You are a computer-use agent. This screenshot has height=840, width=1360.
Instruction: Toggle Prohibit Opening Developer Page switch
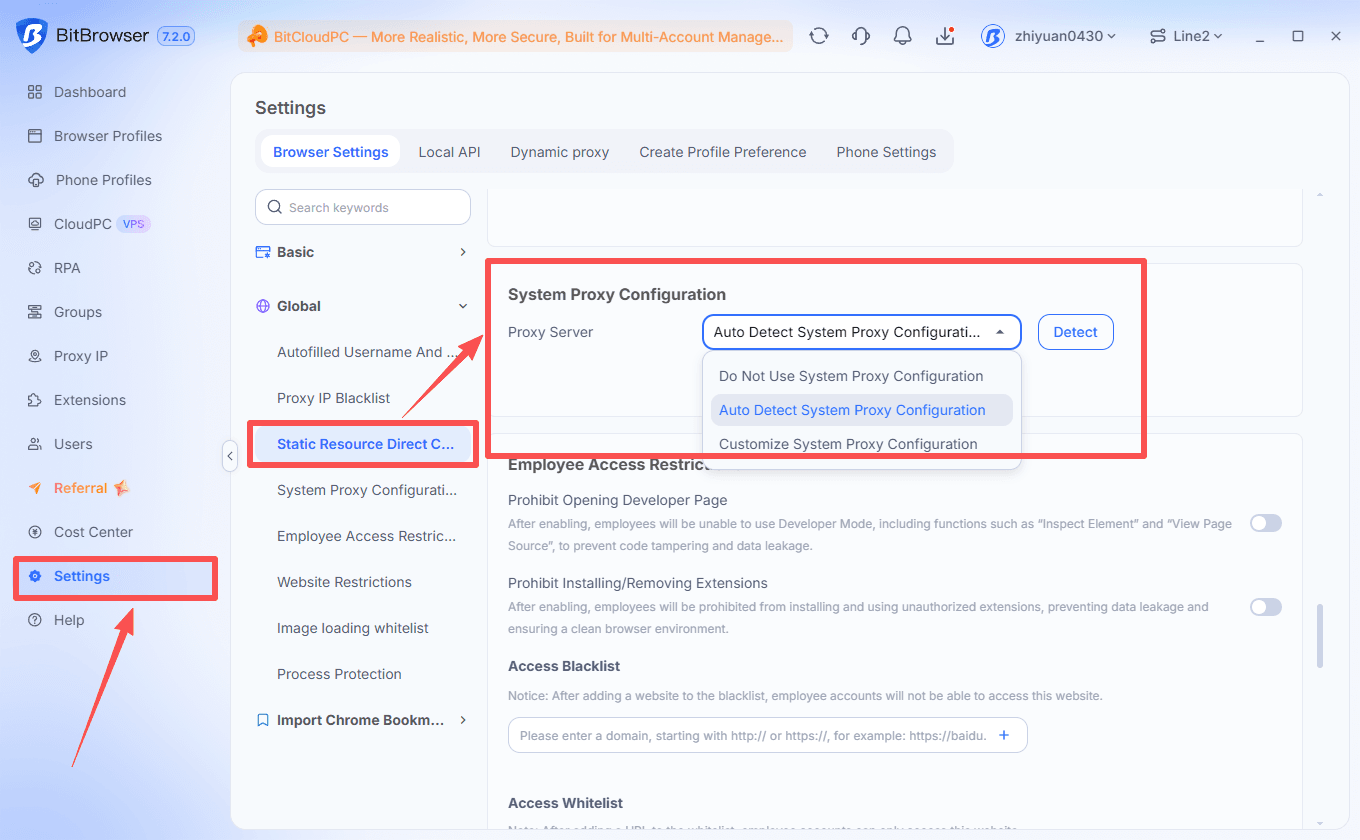(1266, 523)
